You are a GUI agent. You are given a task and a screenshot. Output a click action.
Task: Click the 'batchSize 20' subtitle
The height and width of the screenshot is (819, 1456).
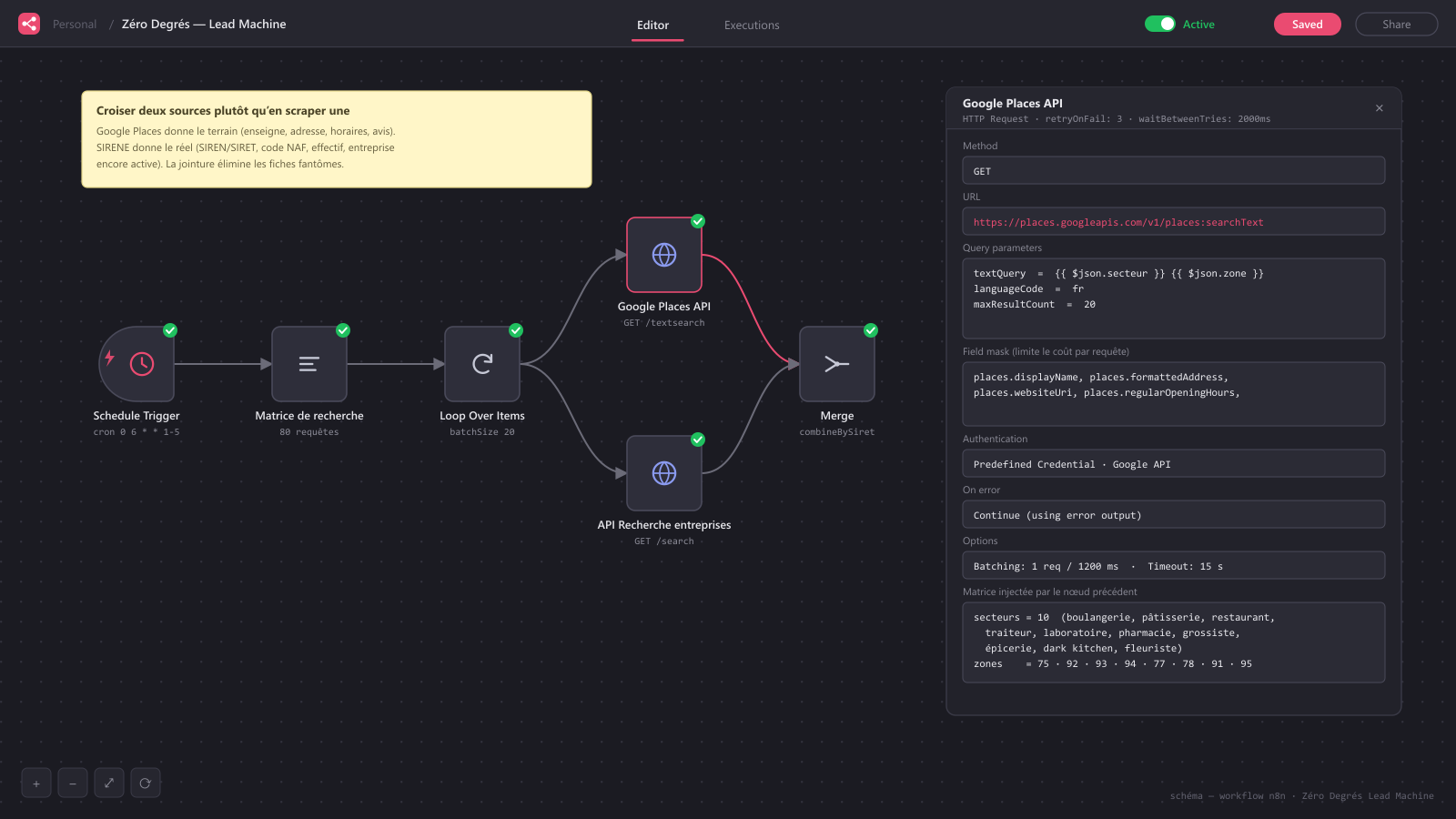(482, 432)
